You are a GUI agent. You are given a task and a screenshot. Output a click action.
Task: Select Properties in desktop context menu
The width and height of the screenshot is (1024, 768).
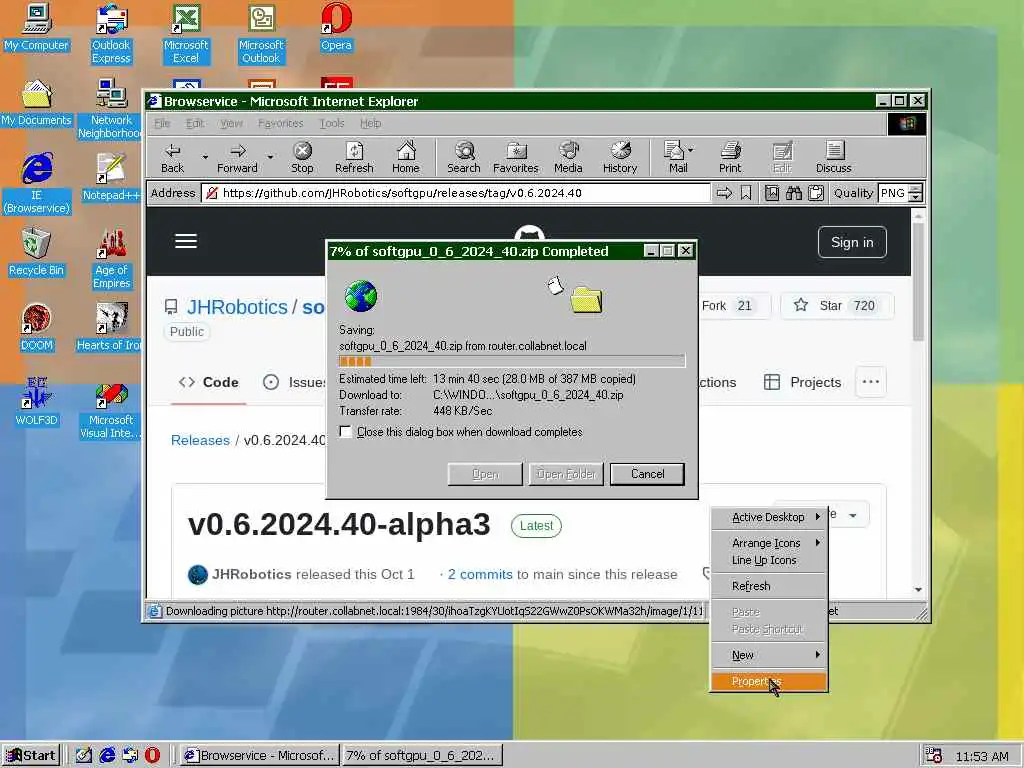click(769, 681)
